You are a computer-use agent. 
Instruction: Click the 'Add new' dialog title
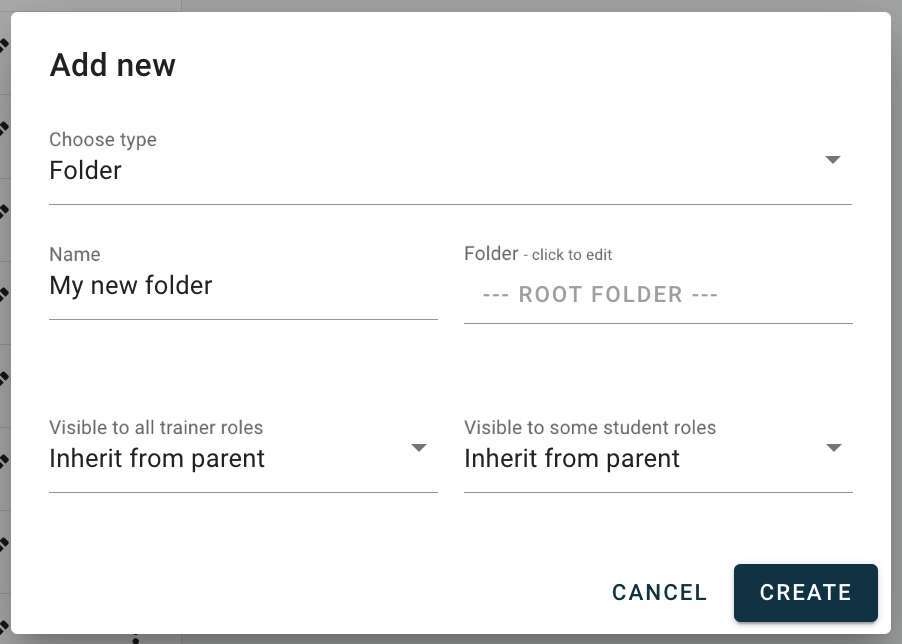(112, 66)
